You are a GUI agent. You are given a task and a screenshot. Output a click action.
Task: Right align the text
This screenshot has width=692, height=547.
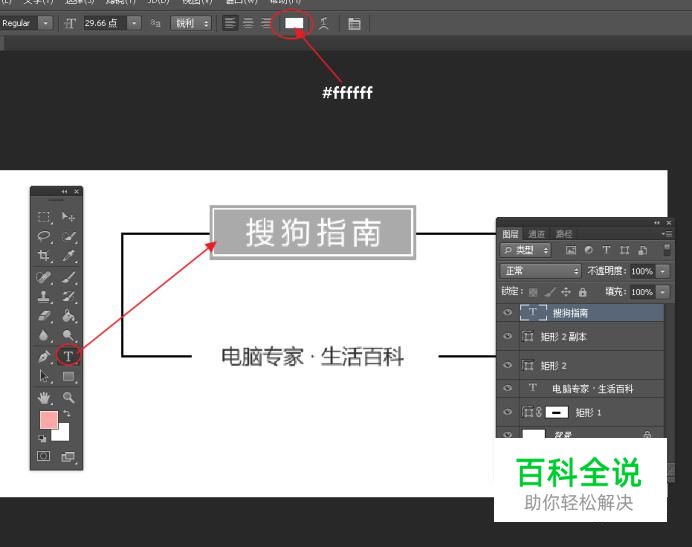(x=265, y=23)
